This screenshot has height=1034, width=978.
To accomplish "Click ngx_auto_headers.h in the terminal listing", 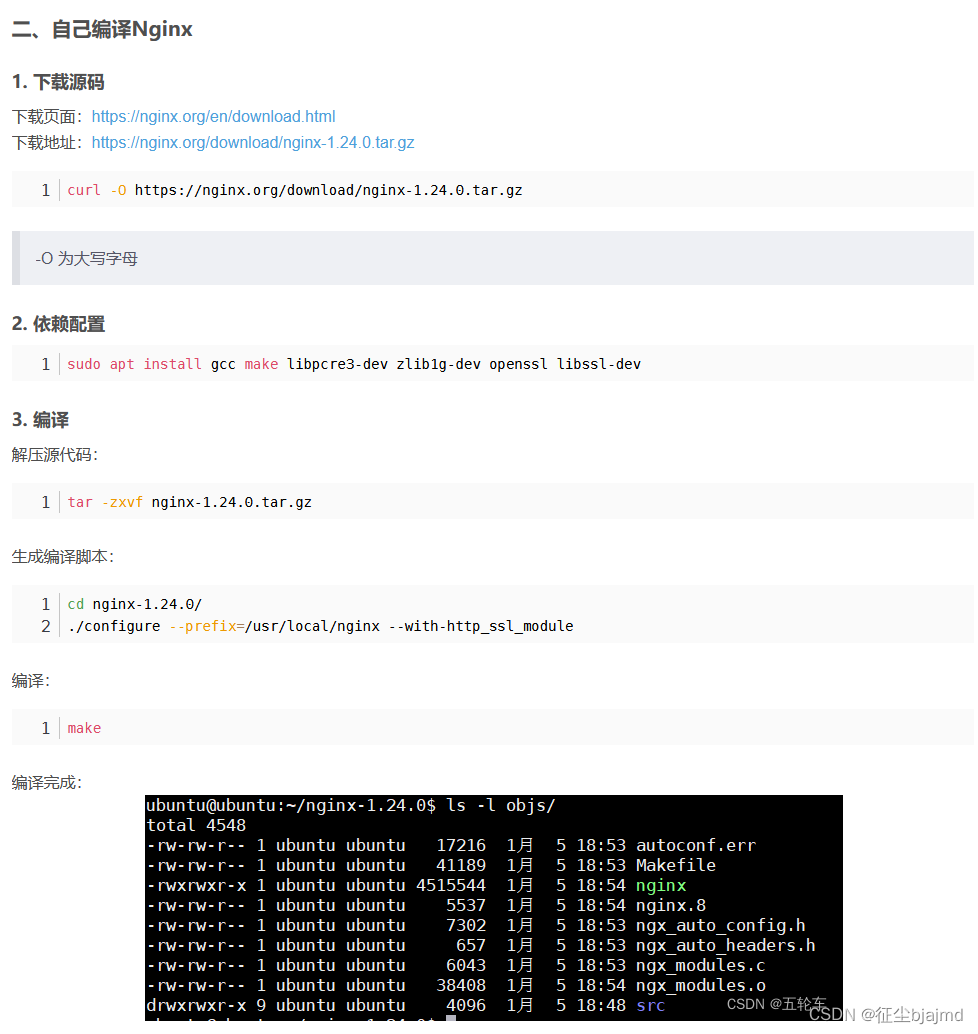I will 725,946.
